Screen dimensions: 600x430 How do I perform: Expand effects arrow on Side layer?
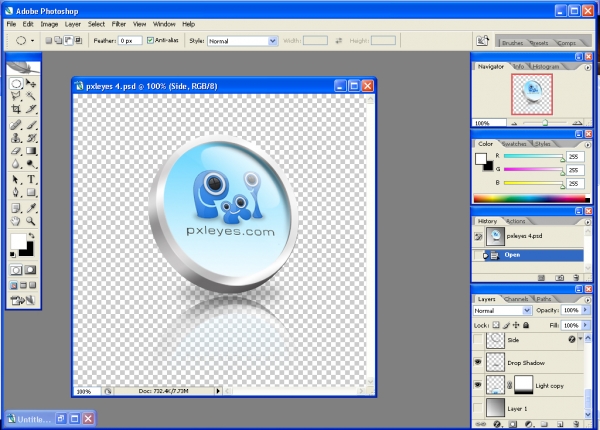(580, 339)
